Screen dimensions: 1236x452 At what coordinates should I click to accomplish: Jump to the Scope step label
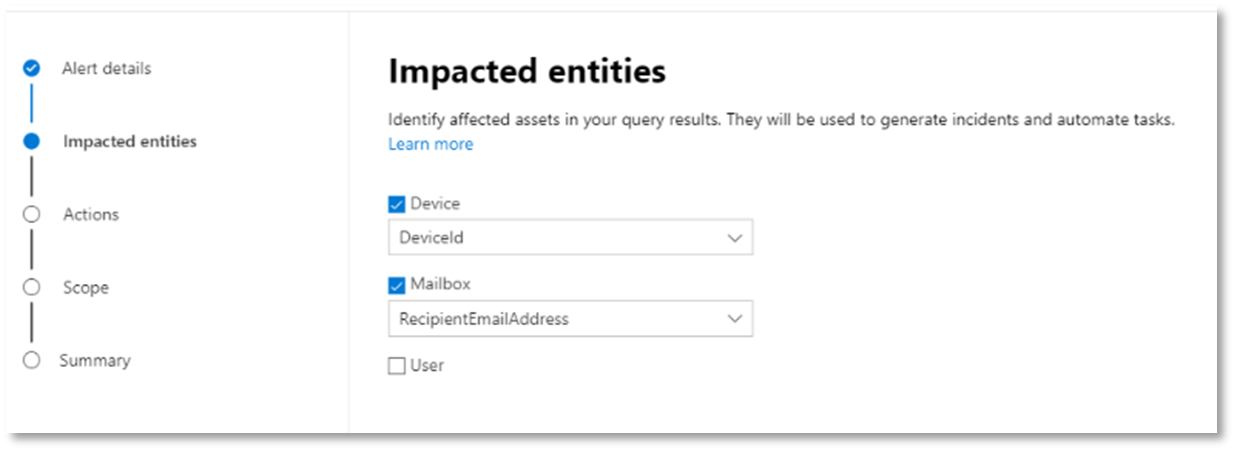(x=86, y=287)
